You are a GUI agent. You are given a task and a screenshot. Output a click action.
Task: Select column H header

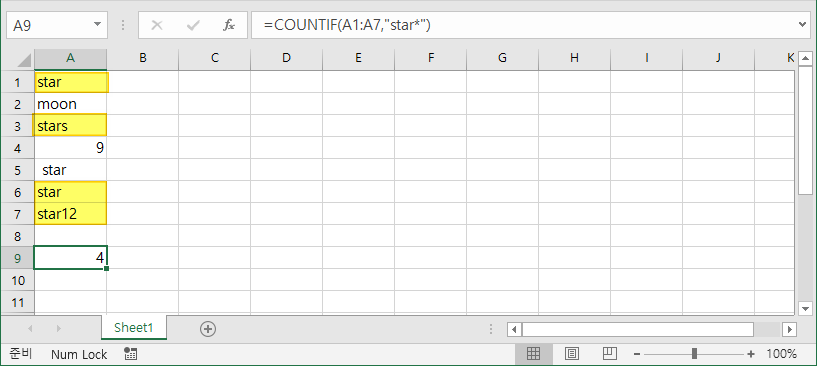[x=574, y=58]
